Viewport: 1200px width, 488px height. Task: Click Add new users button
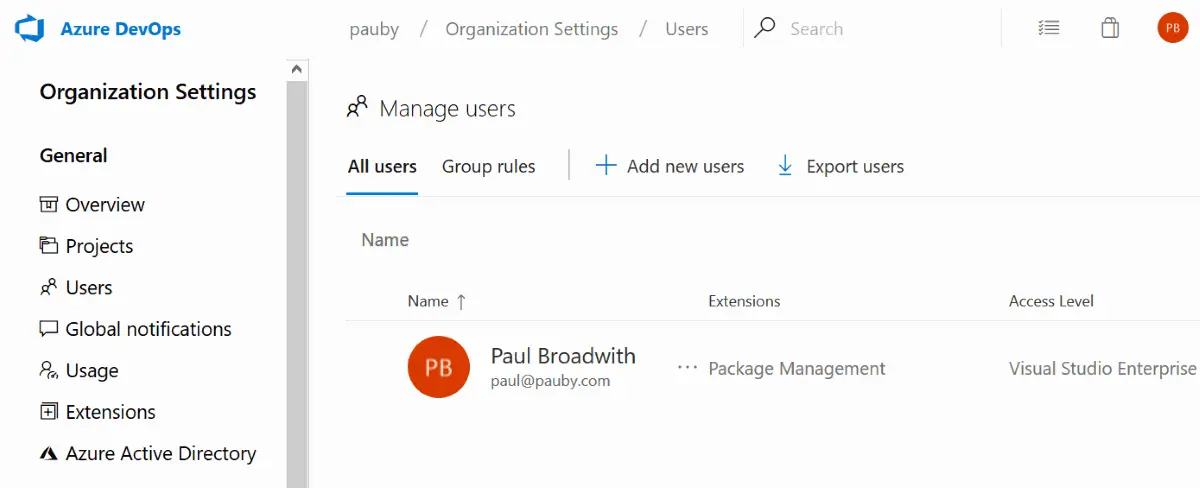[670, 167]
